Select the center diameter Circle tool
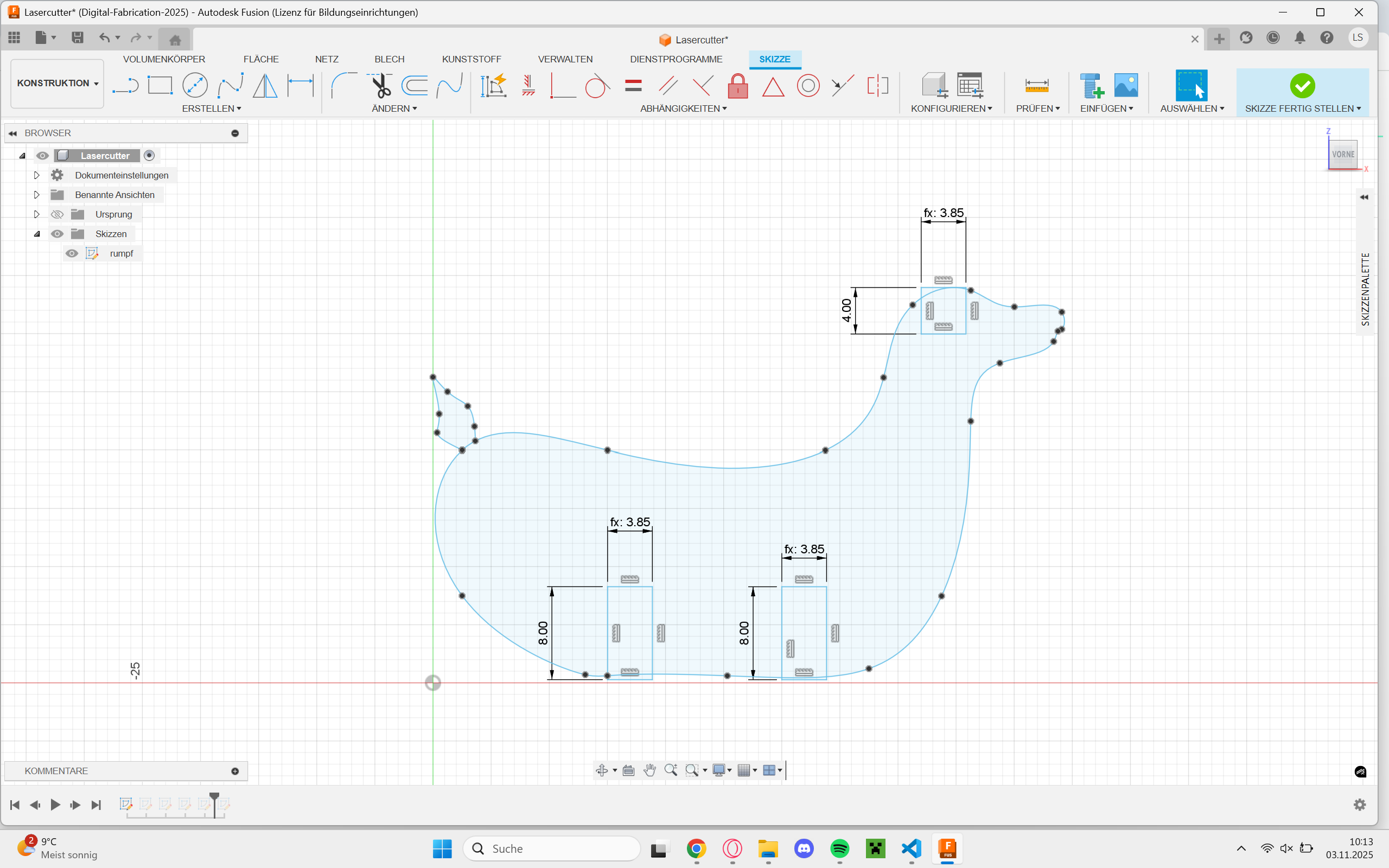 pyautogui.click(x=195, y=86)
